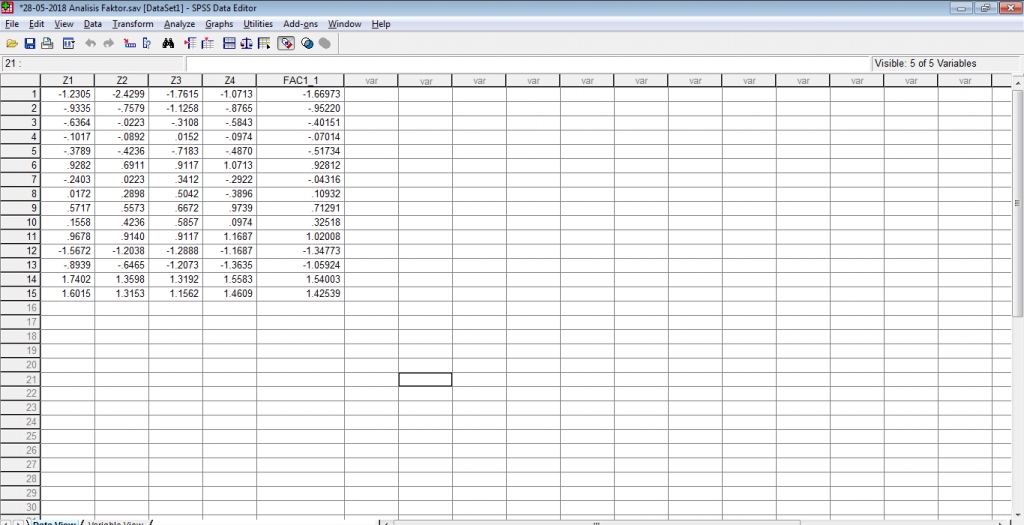The width and height of the screenshot is (1024, 525).
Task: Open the Transform menu
Action: (132, 23)
